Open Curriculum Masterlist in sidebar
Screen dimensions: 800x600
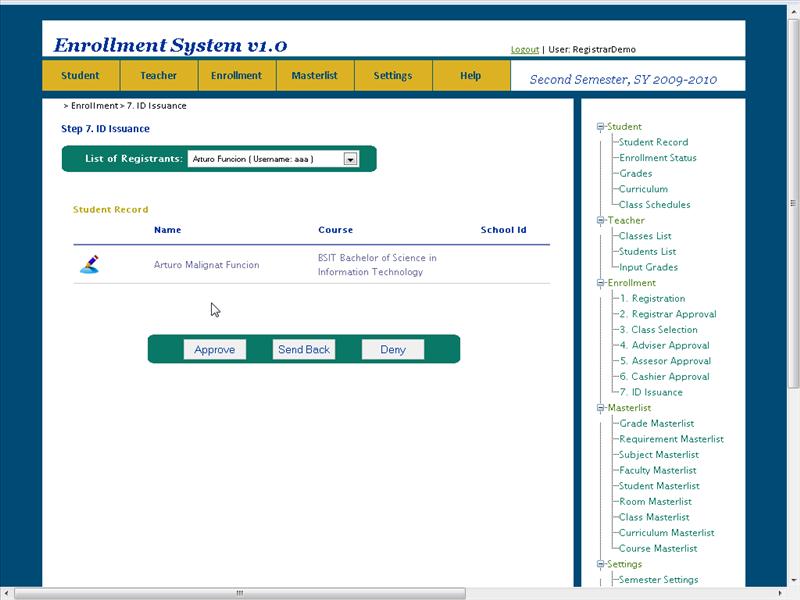tap(667, 533)
